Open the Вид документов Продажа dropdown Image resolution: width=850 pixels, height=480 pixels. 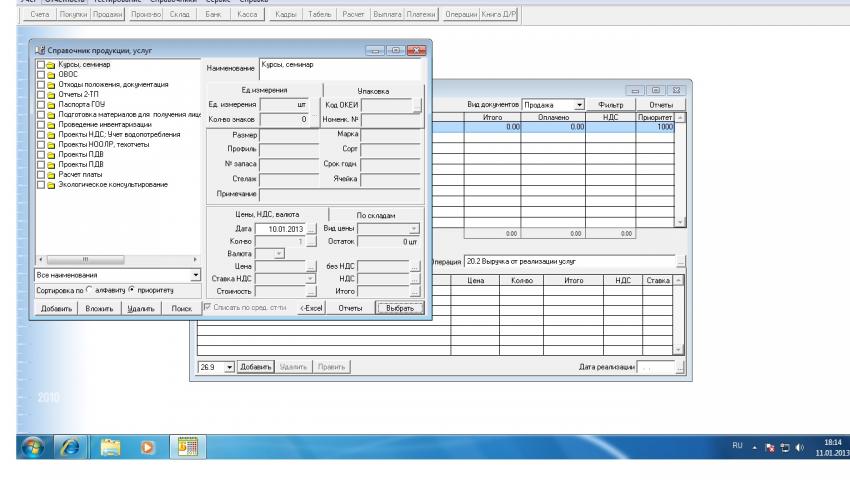tap(578, 105)
